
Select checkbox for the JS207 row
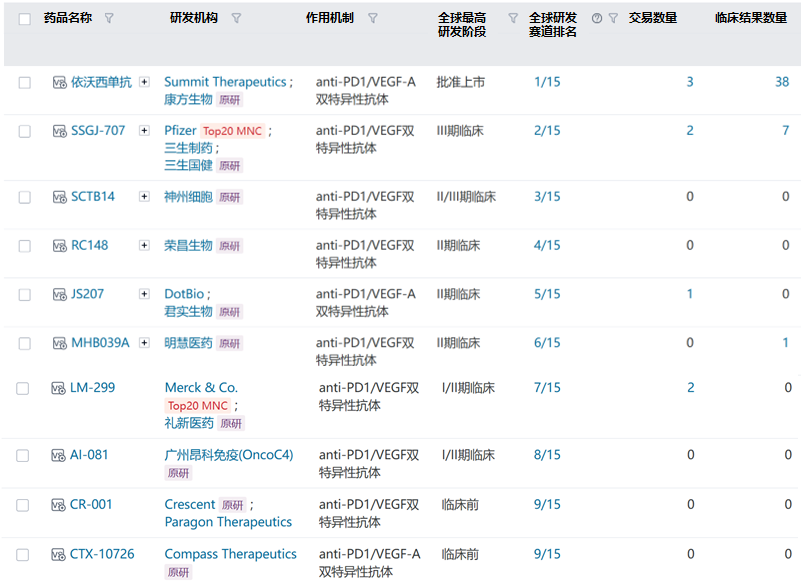coord(25,295)
